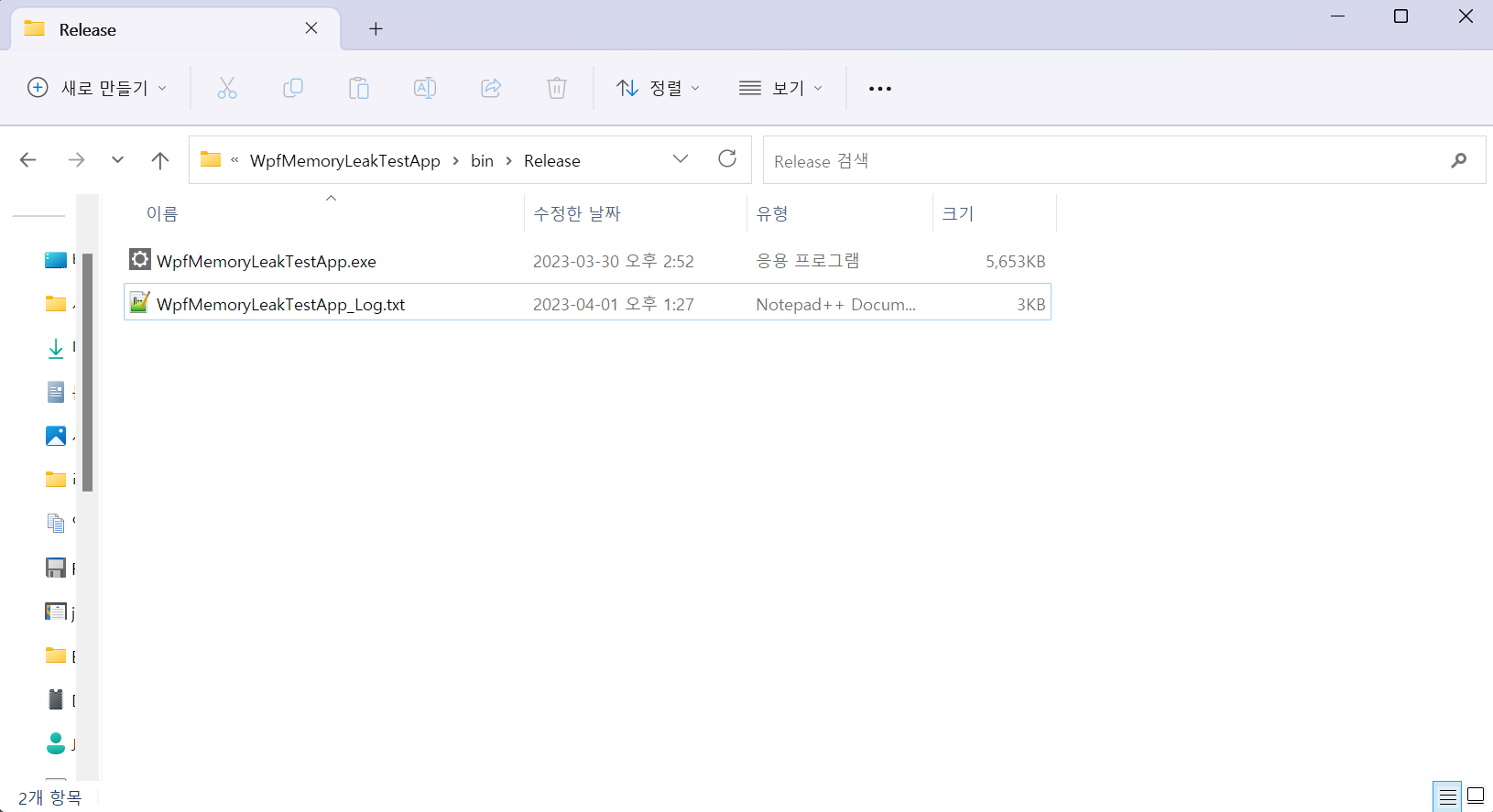
Task: Click the Share icon in toolbar
Action: [x=491, y=88]
